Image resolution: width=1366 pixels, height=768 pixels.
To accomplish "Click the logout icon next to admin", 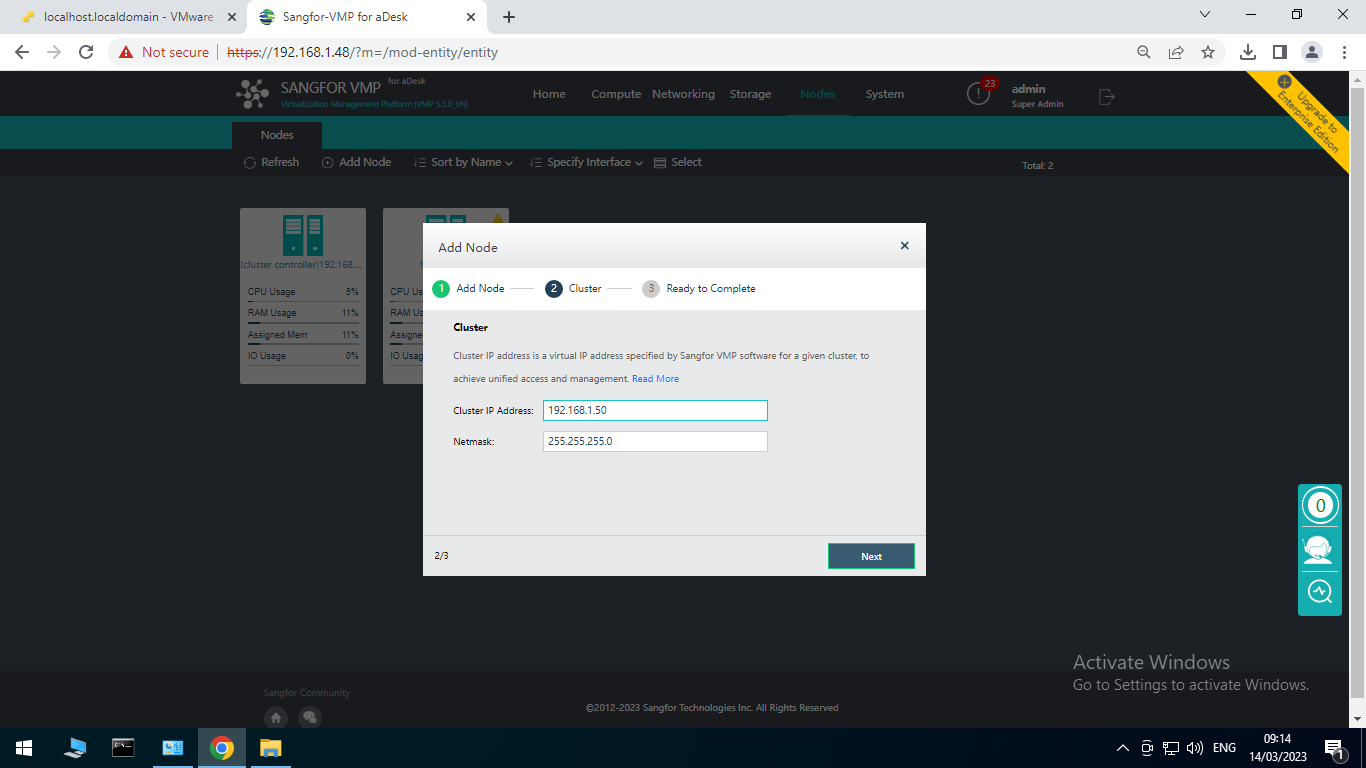I will tap(1104, 96).
